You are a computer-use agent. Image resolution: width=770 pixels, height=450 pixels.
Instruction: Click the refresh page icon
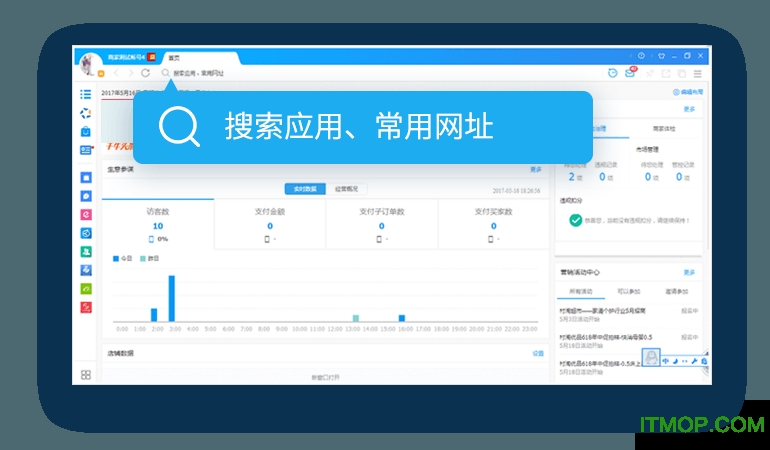[x=146, y=73]
